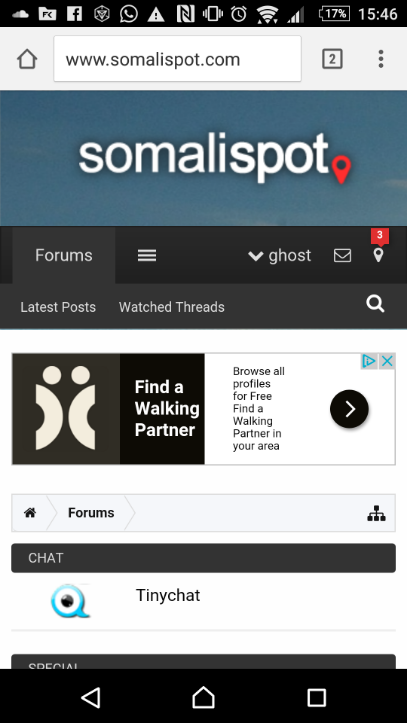Open the Tinychat forum link
This screenshot has height=723, width=408.
168,595
